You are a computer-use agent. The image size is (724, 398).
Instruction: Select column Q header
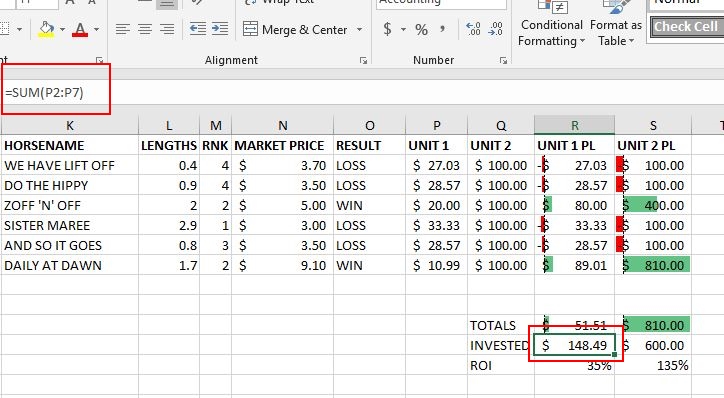(501, 126)
